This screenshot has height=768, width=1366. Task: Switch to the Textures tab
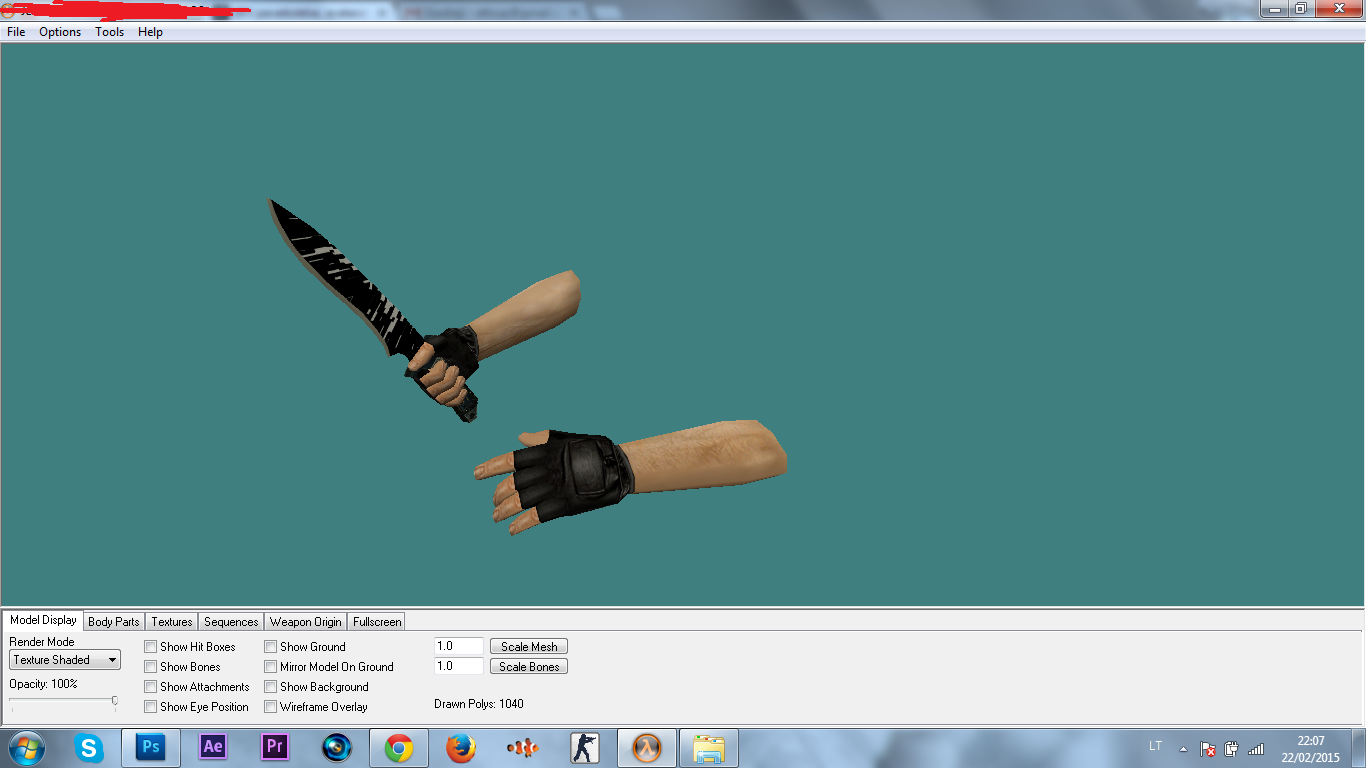pyautogui.click(x=172, y=622)
